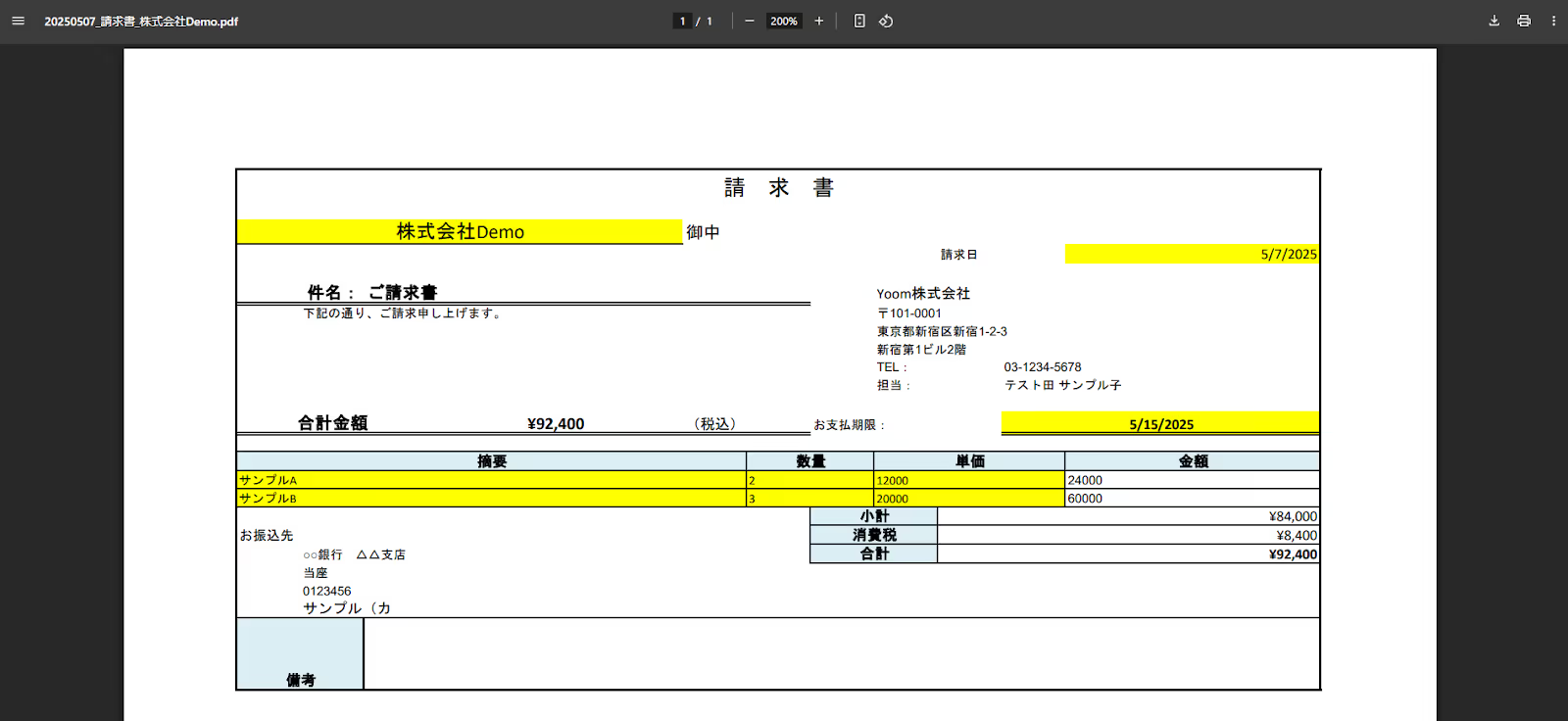Click the current page number field
The height and width of the screenshot is (721, 1568).
[x=683, y=21]
